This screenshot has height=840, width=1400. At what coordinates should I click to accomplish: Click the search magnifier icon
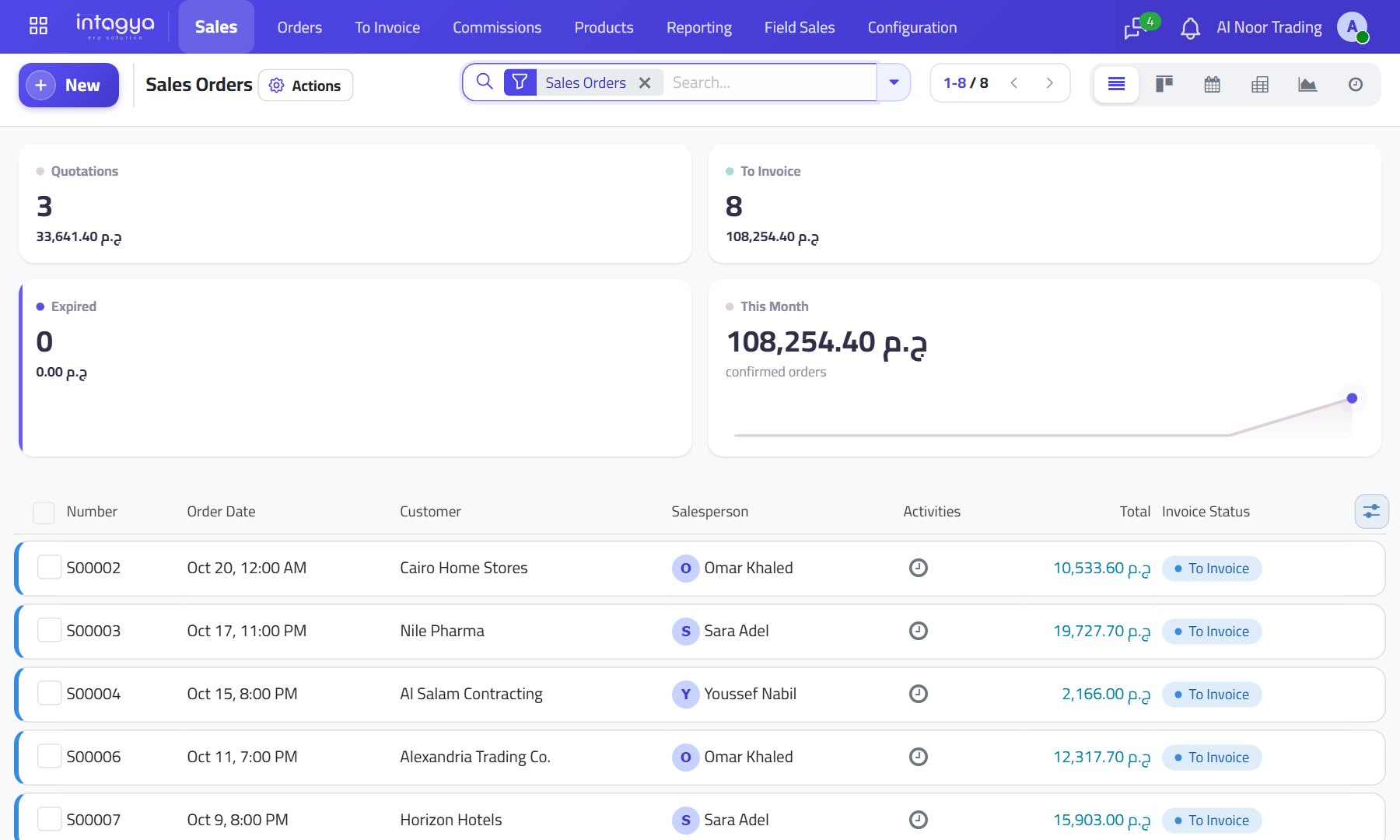coord(485,82)
